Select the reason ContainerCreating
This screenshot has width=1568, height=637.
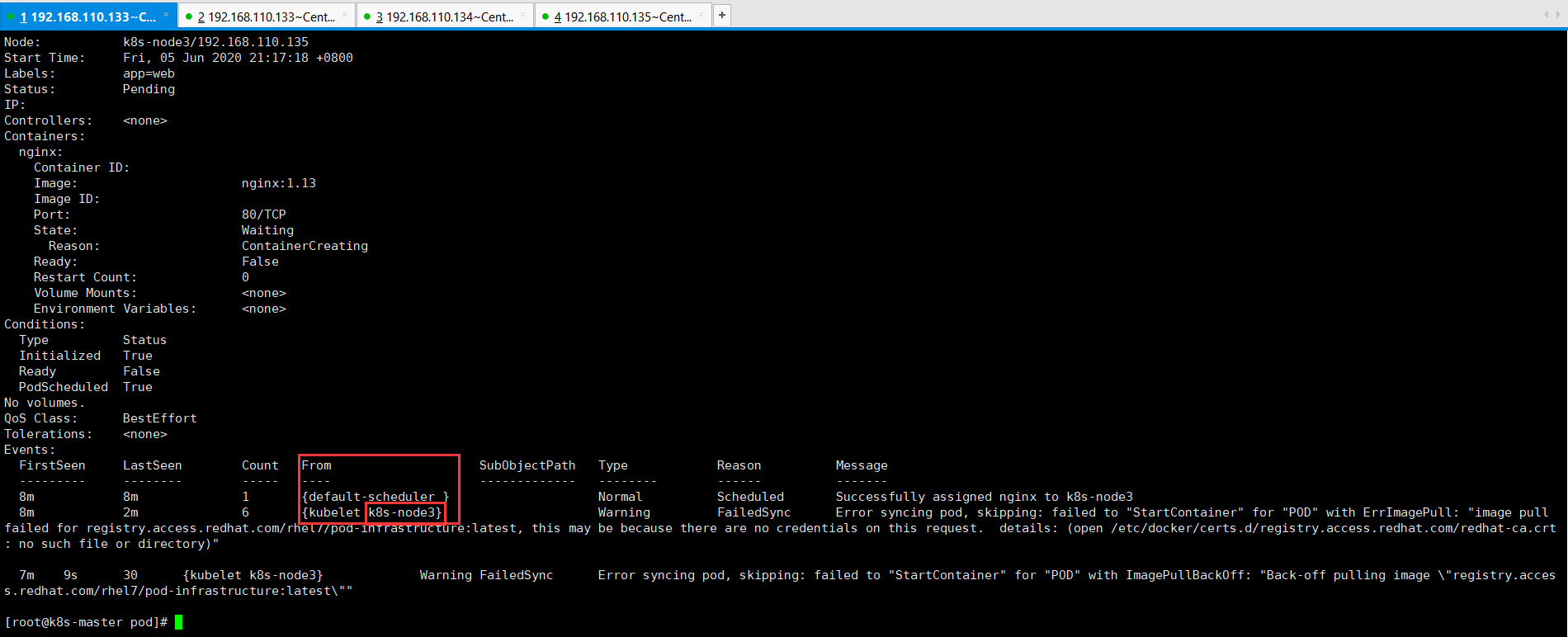click(x=305, y=246)
